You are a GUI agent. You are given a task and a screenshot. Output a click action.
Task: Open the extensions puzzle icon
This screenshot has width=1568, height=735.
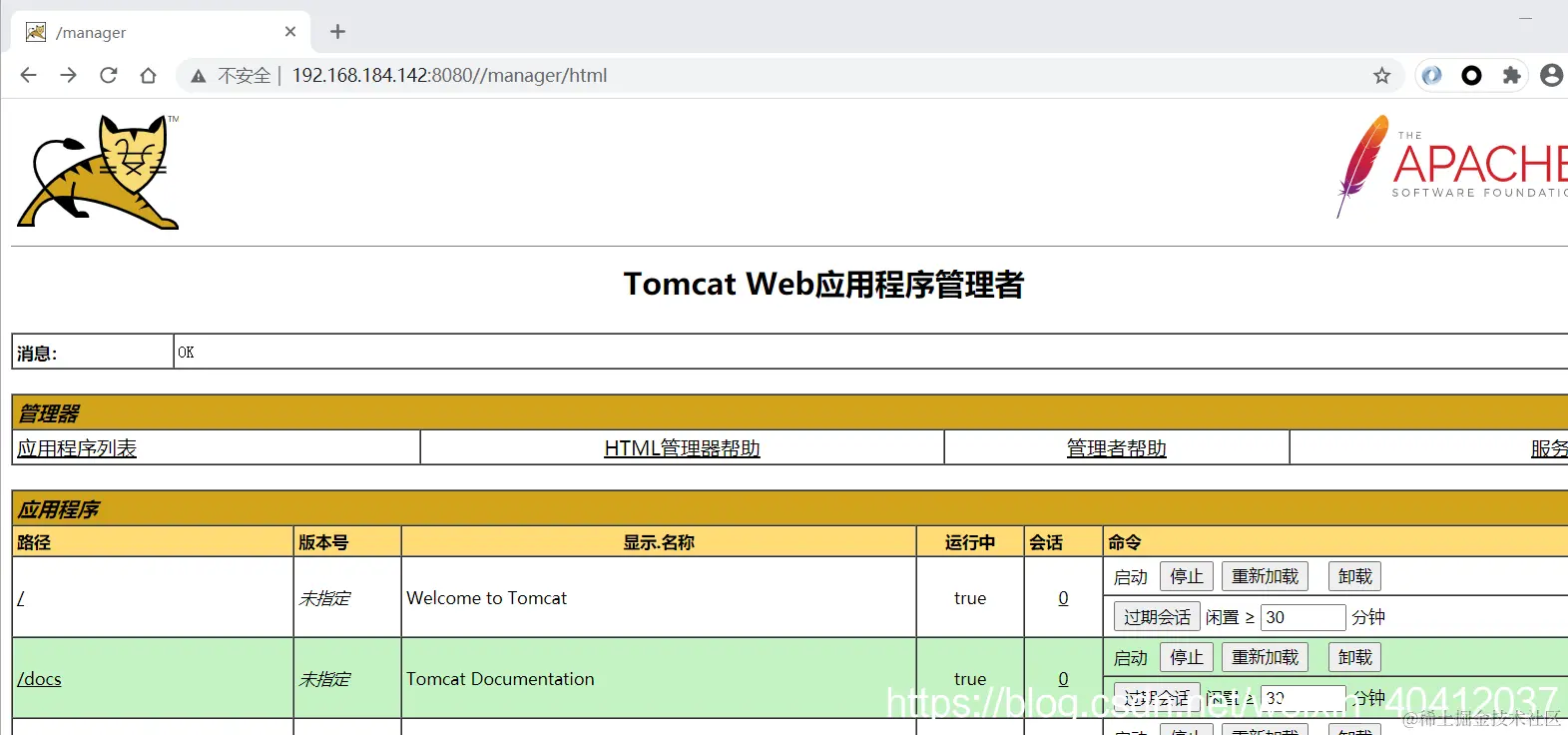click(1511, 75)
